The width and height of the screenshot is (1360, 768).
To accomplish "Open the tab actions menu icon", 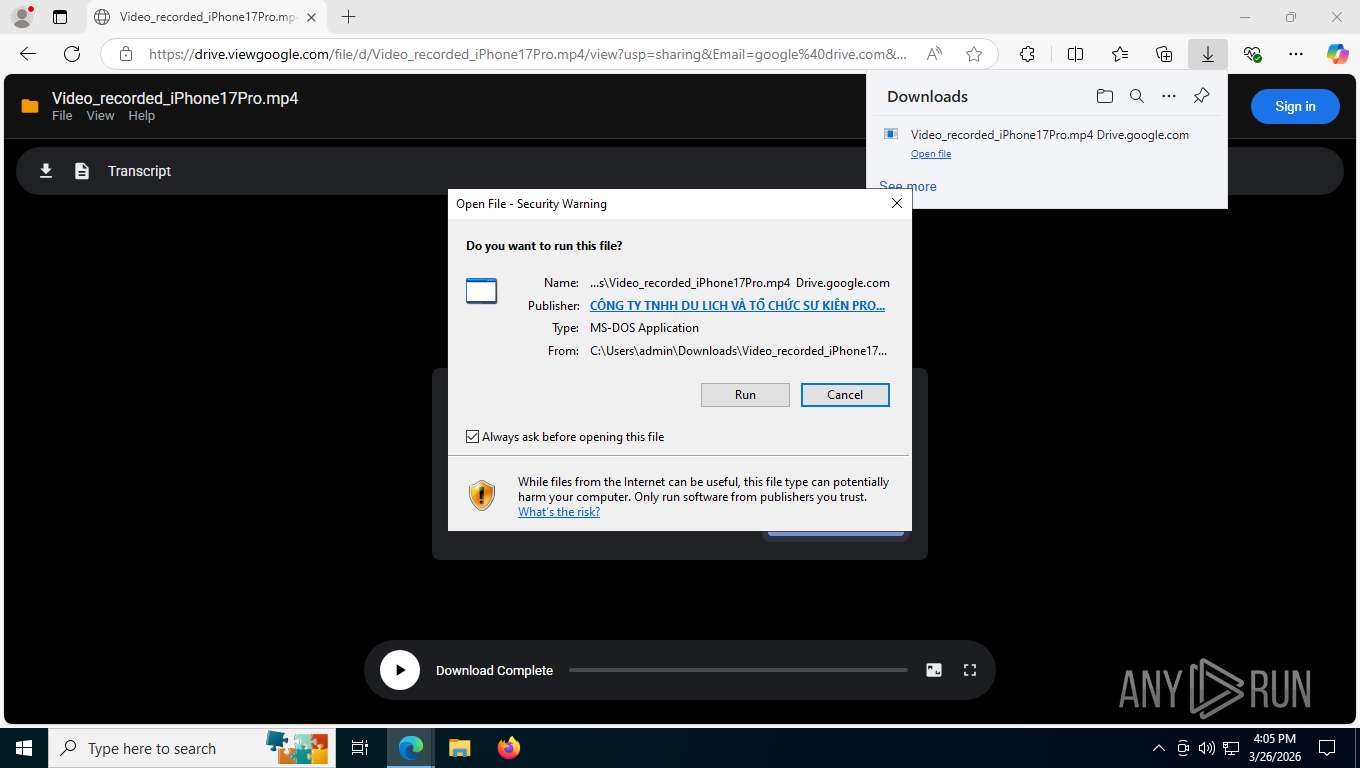I will point(60,17).
